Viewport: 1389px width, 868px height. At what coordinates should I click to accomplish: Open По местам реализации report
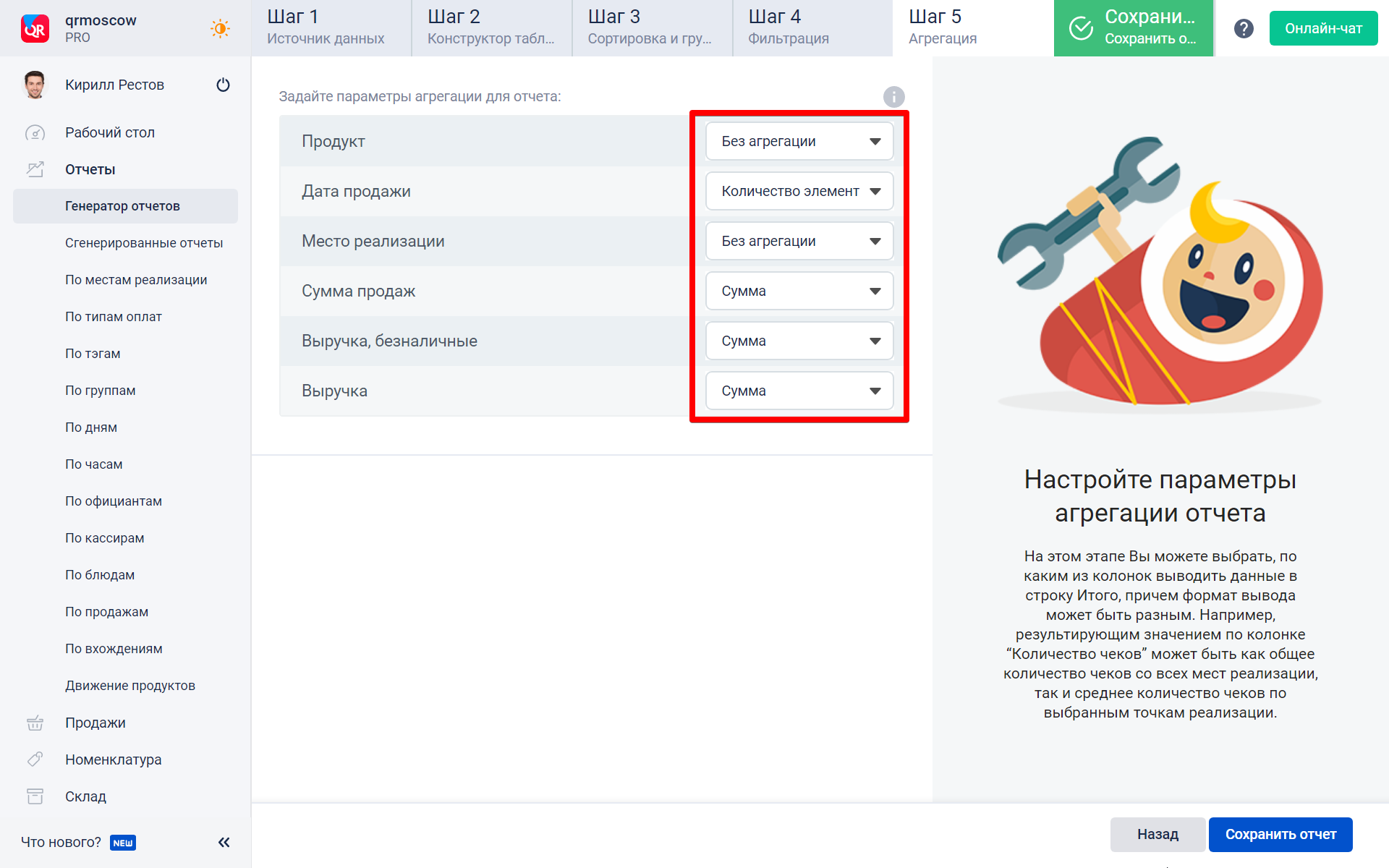(x=136, y=280)
